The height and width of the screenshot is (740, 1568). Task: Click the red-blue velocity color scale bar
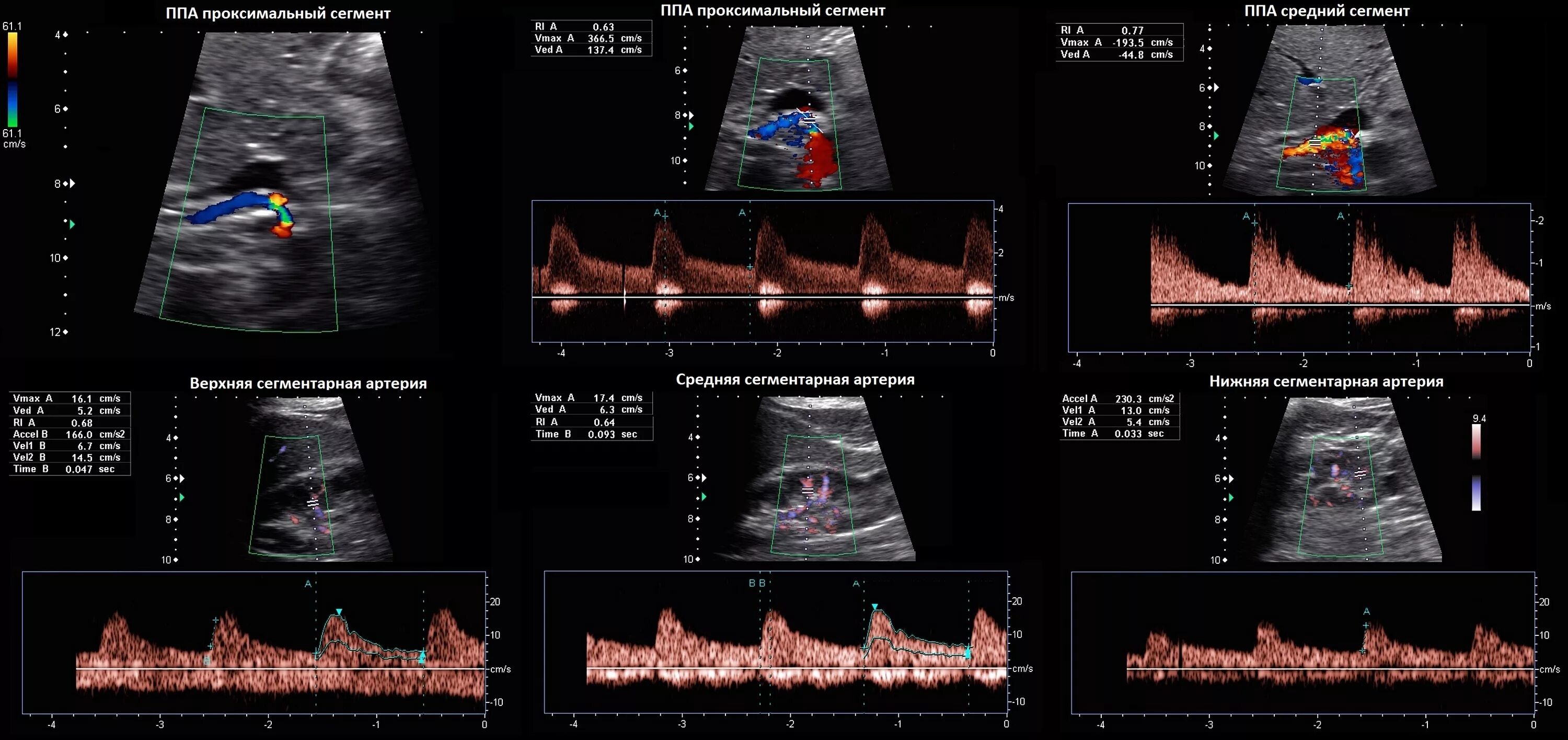[x=12, y=79]
